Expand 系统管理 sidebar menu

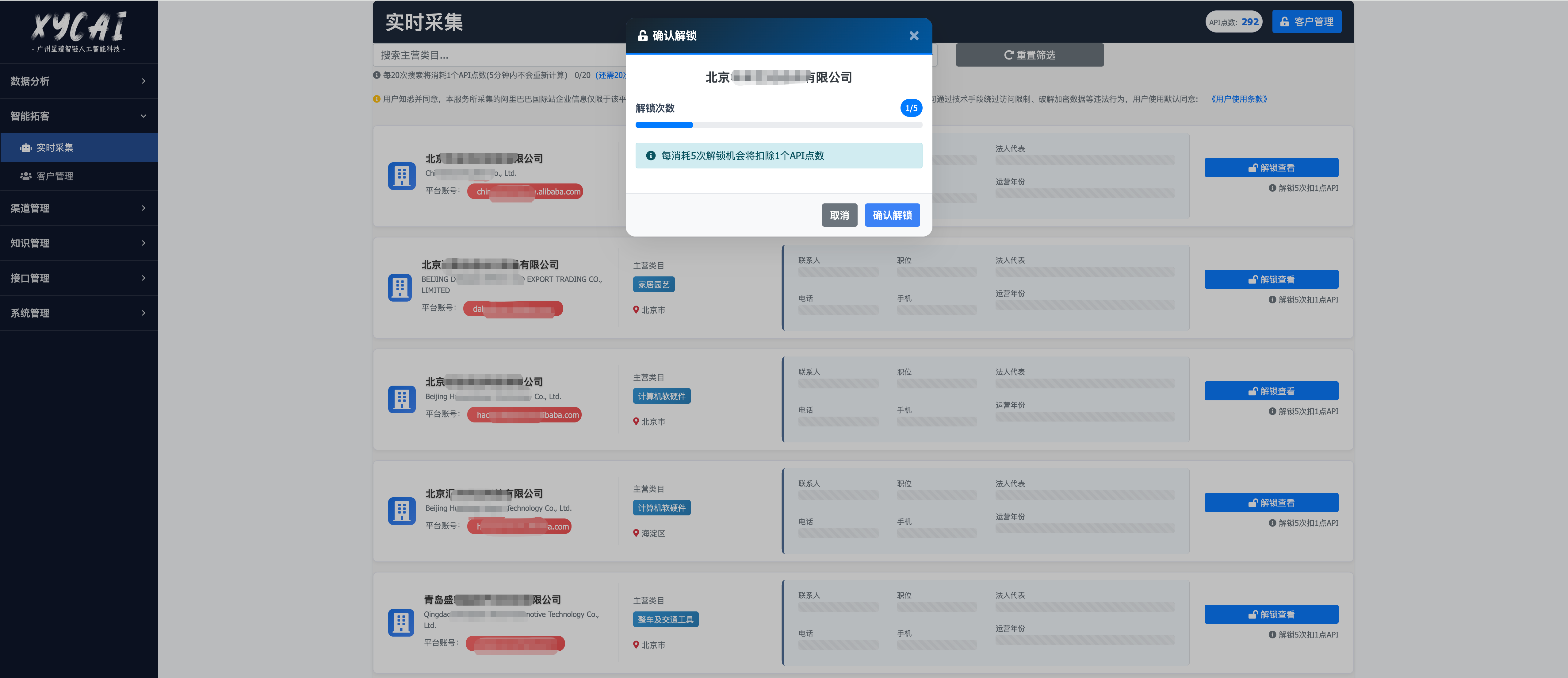tap(79, 313)
